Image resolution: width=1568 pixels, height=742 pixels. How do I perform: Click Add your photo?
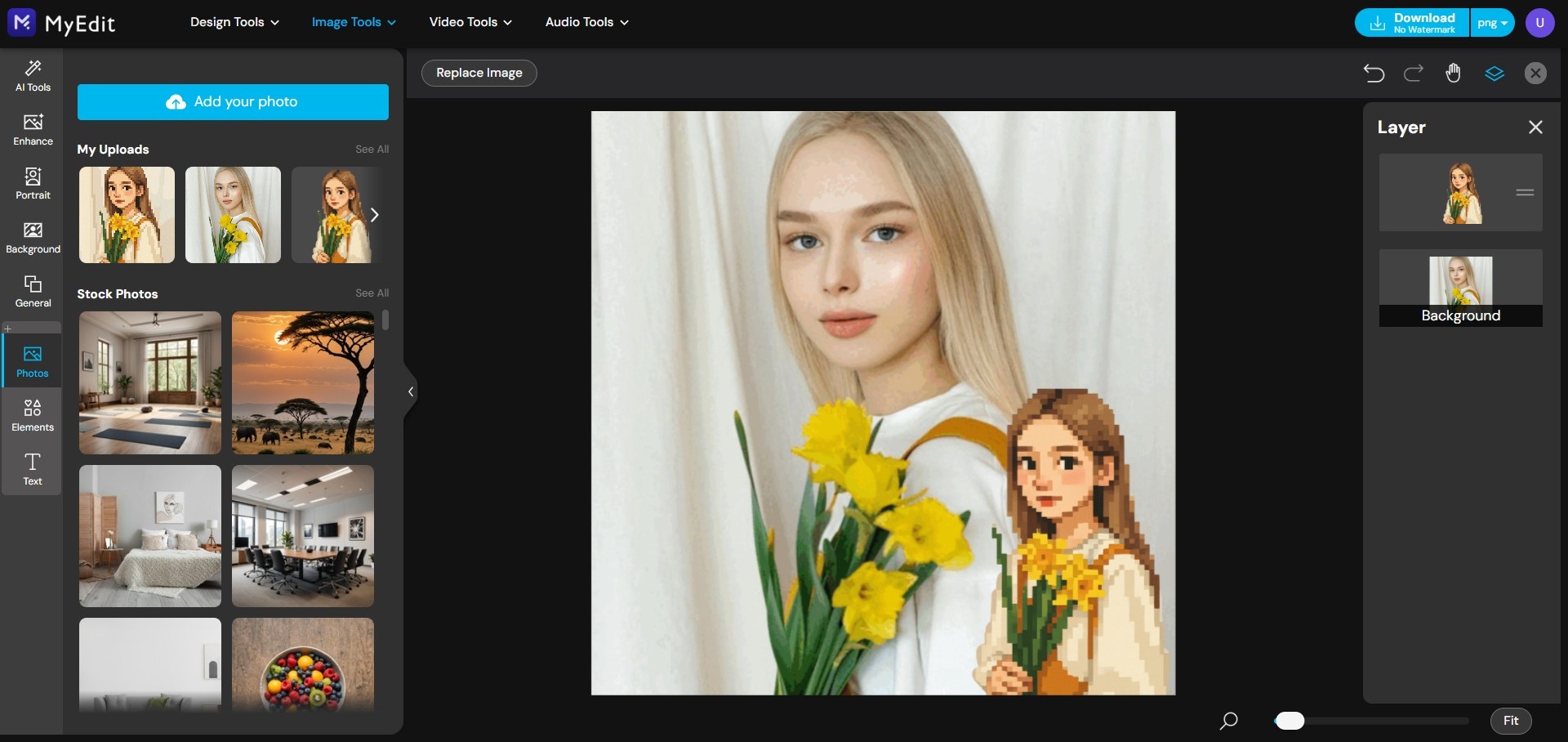coord(233,101)
